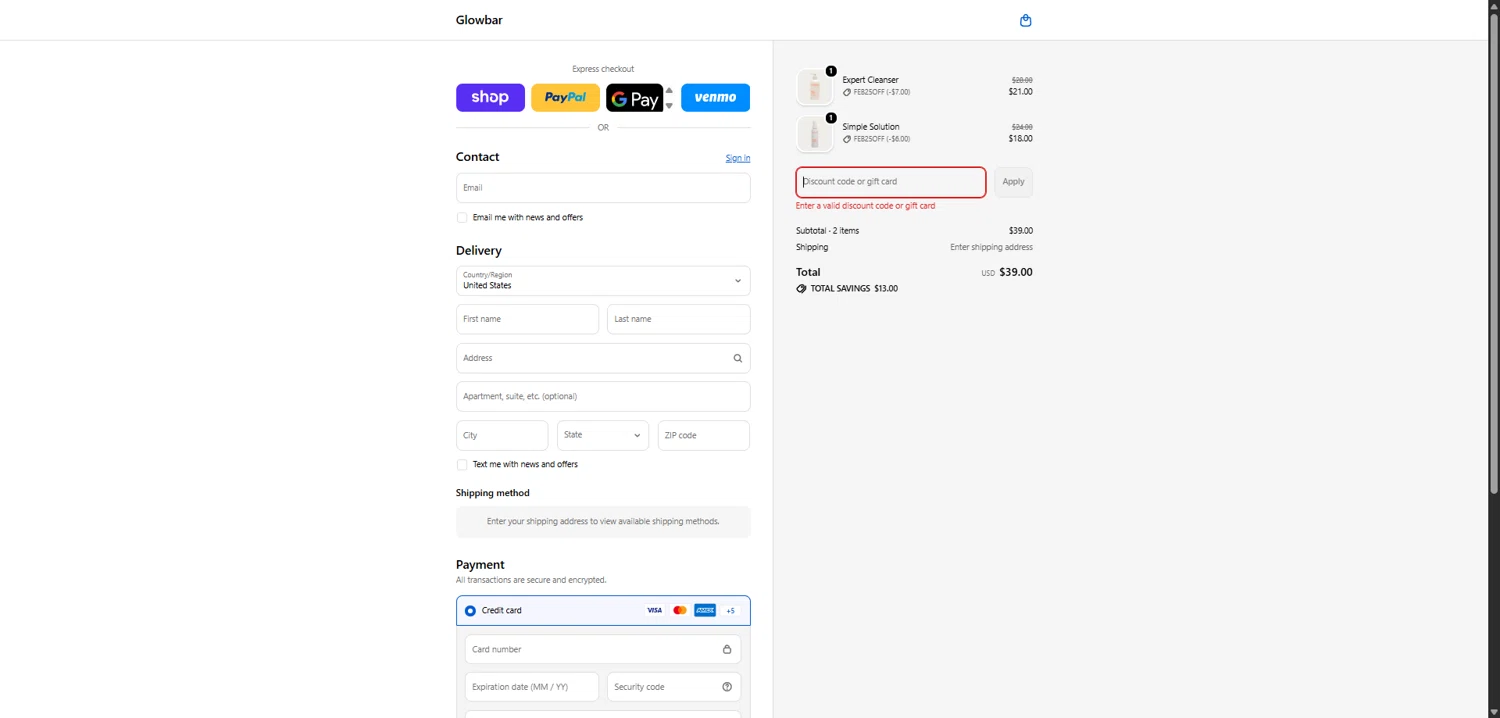
Task: Click the Expert Cleanser product name
Action: click(x=870, y=80)
